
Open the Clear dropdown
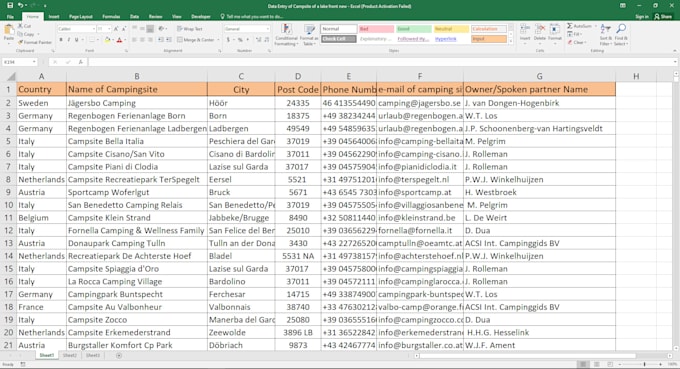click(577, 42)
